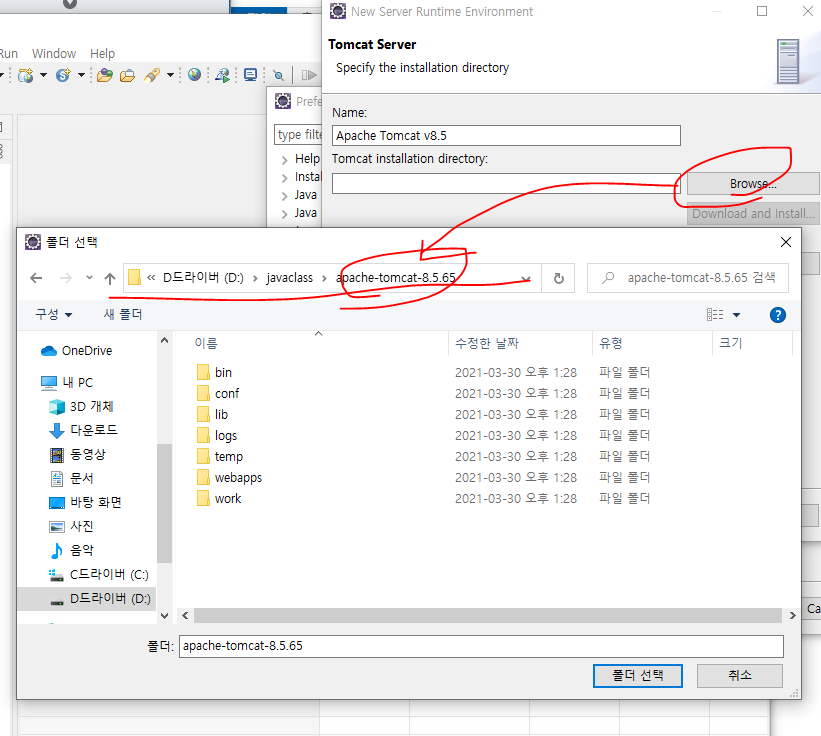Viewport: 821px width, 736px height.
Task: Click the Open Type toolbar icon
Action: click(x=105, y=75)
